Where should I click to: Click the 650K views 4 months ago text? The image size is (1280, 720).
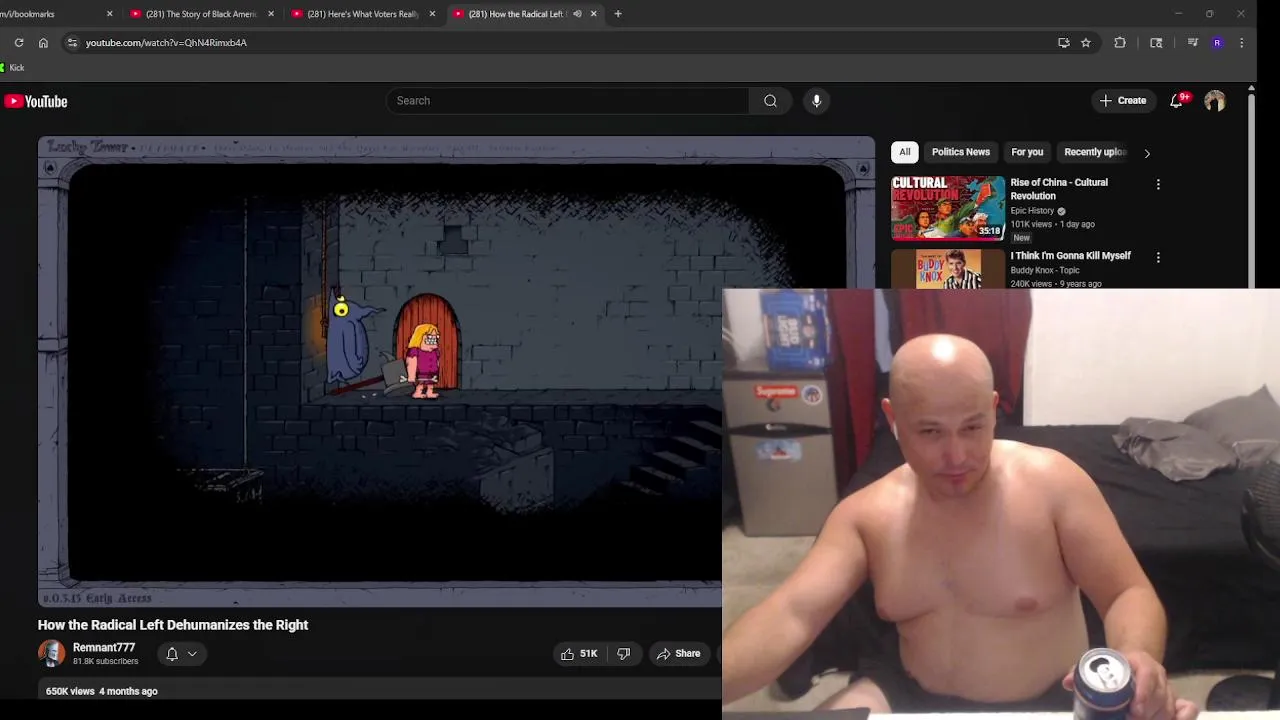102,691
